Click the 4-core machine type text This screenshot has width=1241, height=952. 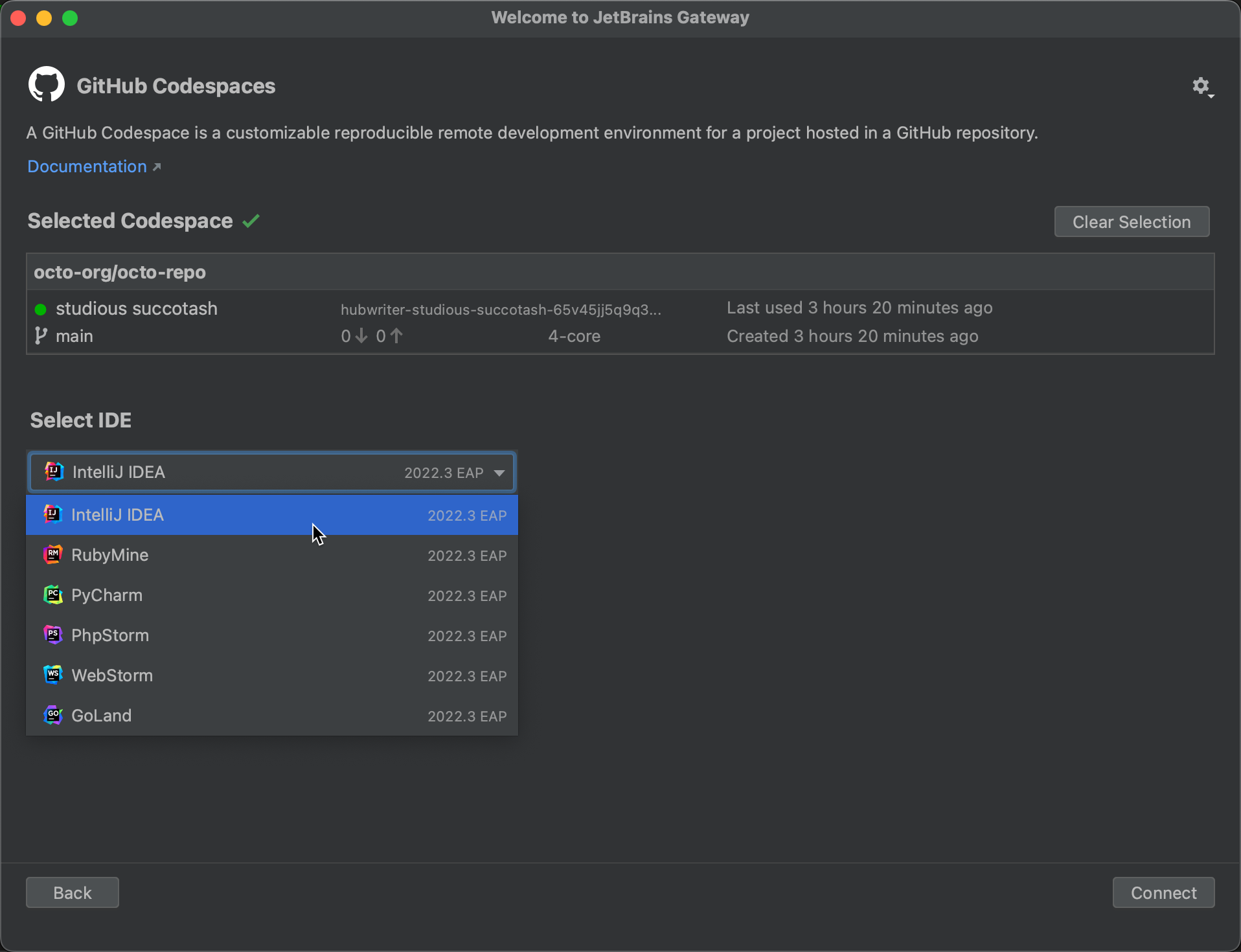click(575, 336)
